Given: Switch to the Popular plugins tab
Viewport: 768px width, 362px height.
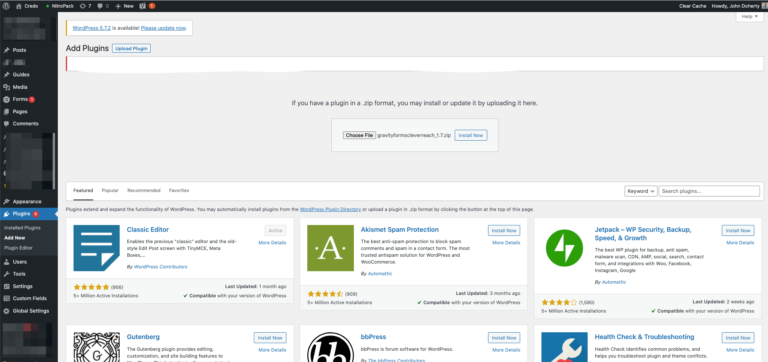Looking at the screenshot, I should [110, 190].
